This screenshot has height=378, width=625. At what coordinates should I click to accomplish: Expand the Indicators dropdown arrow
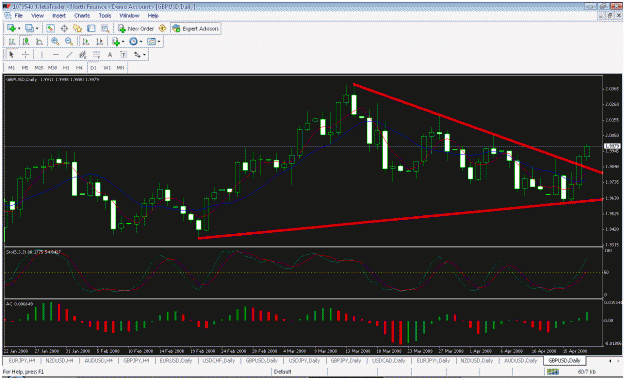tap(123, 41)
